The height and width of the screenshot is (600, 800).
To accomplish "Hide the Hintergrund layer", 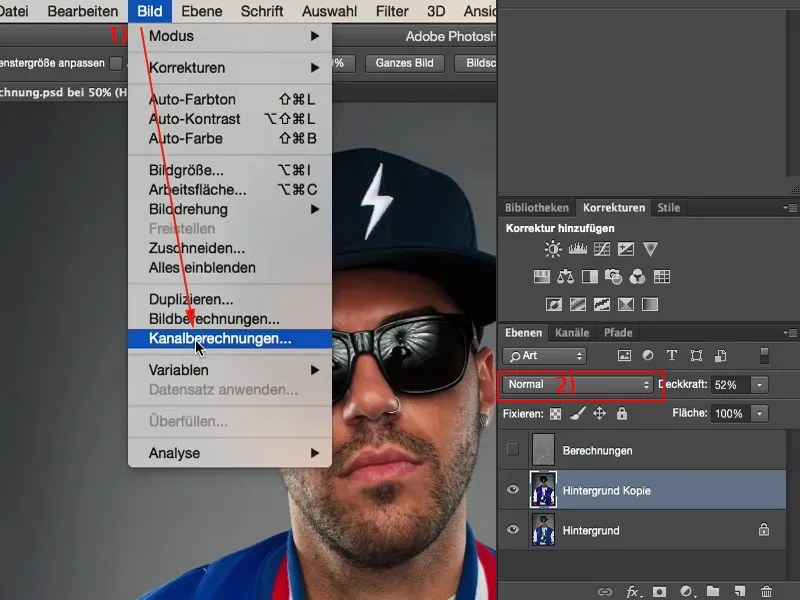I will (x=513, y=530).
